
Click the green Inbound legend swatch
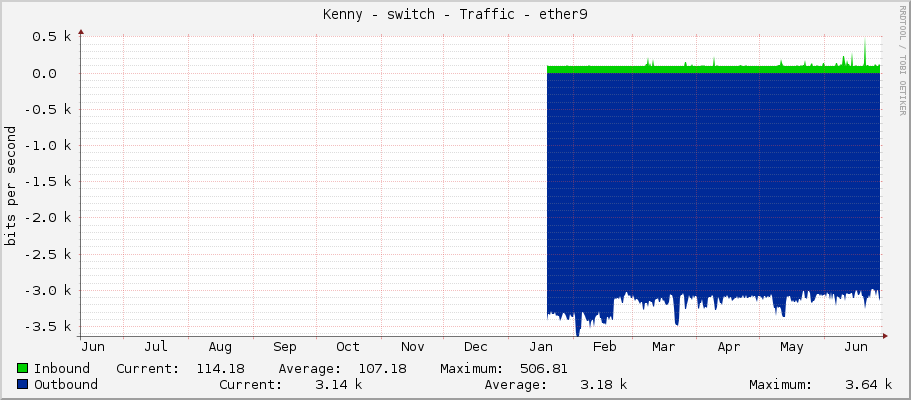click(23, 369)
